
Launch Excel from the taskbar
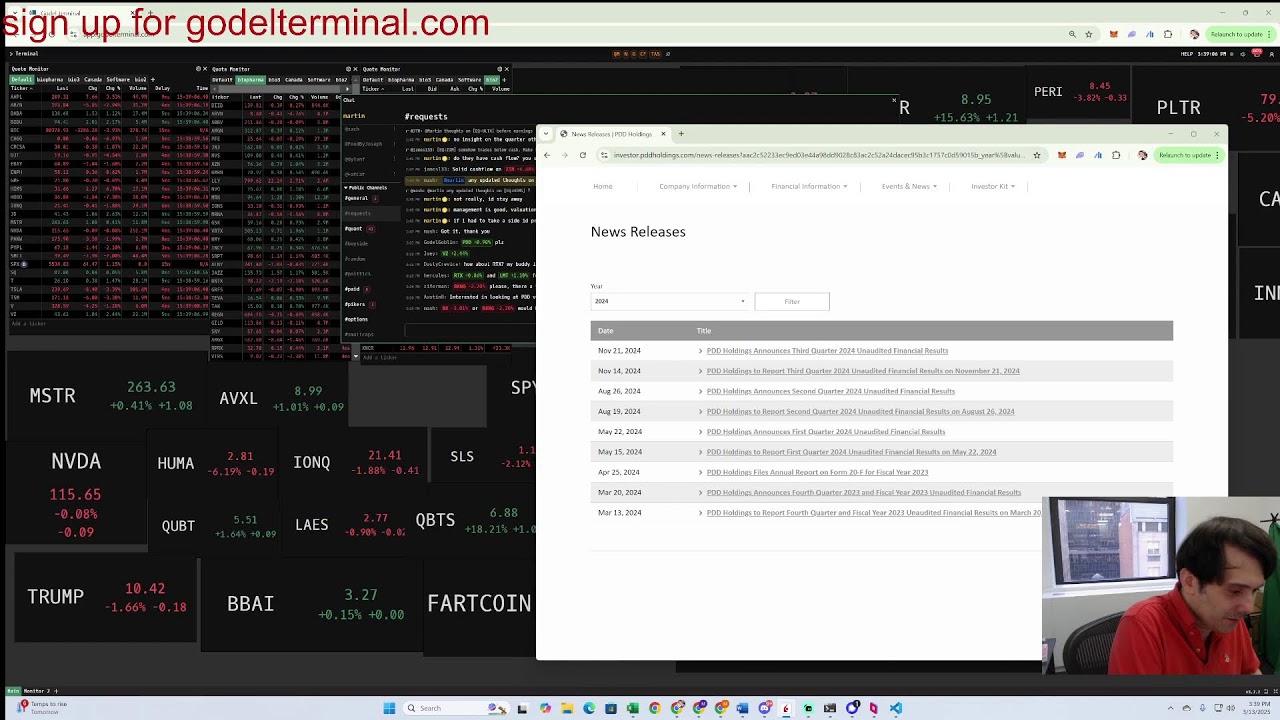click(x=633, y=708)
